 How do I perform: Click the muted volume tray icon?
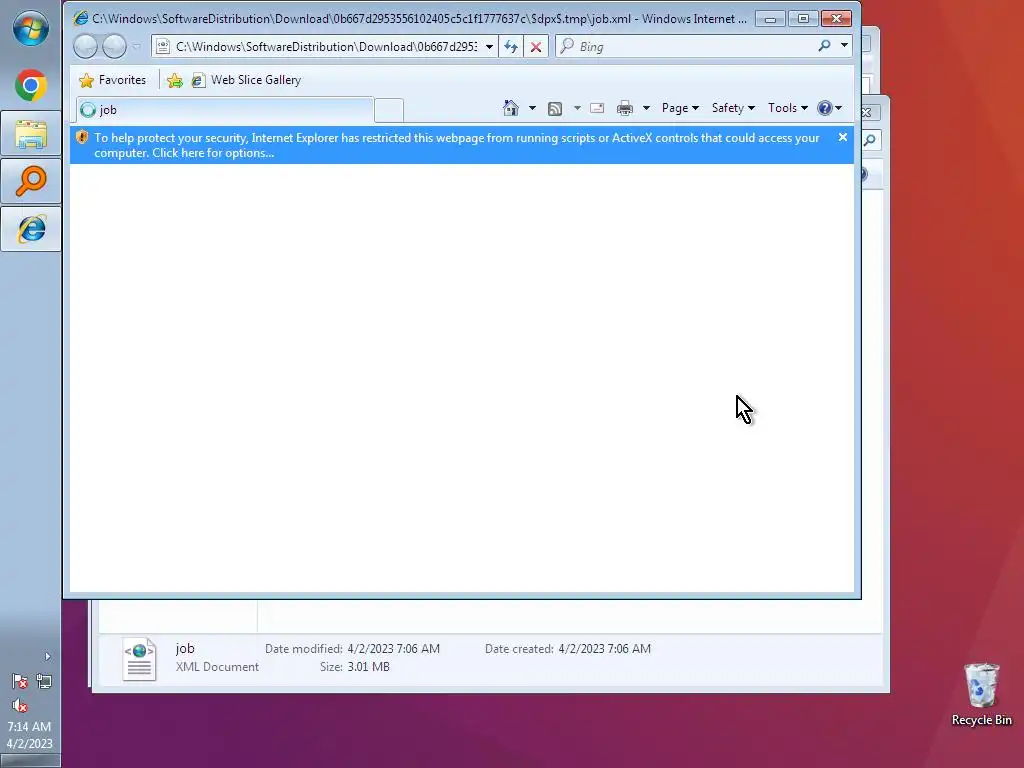20,705
